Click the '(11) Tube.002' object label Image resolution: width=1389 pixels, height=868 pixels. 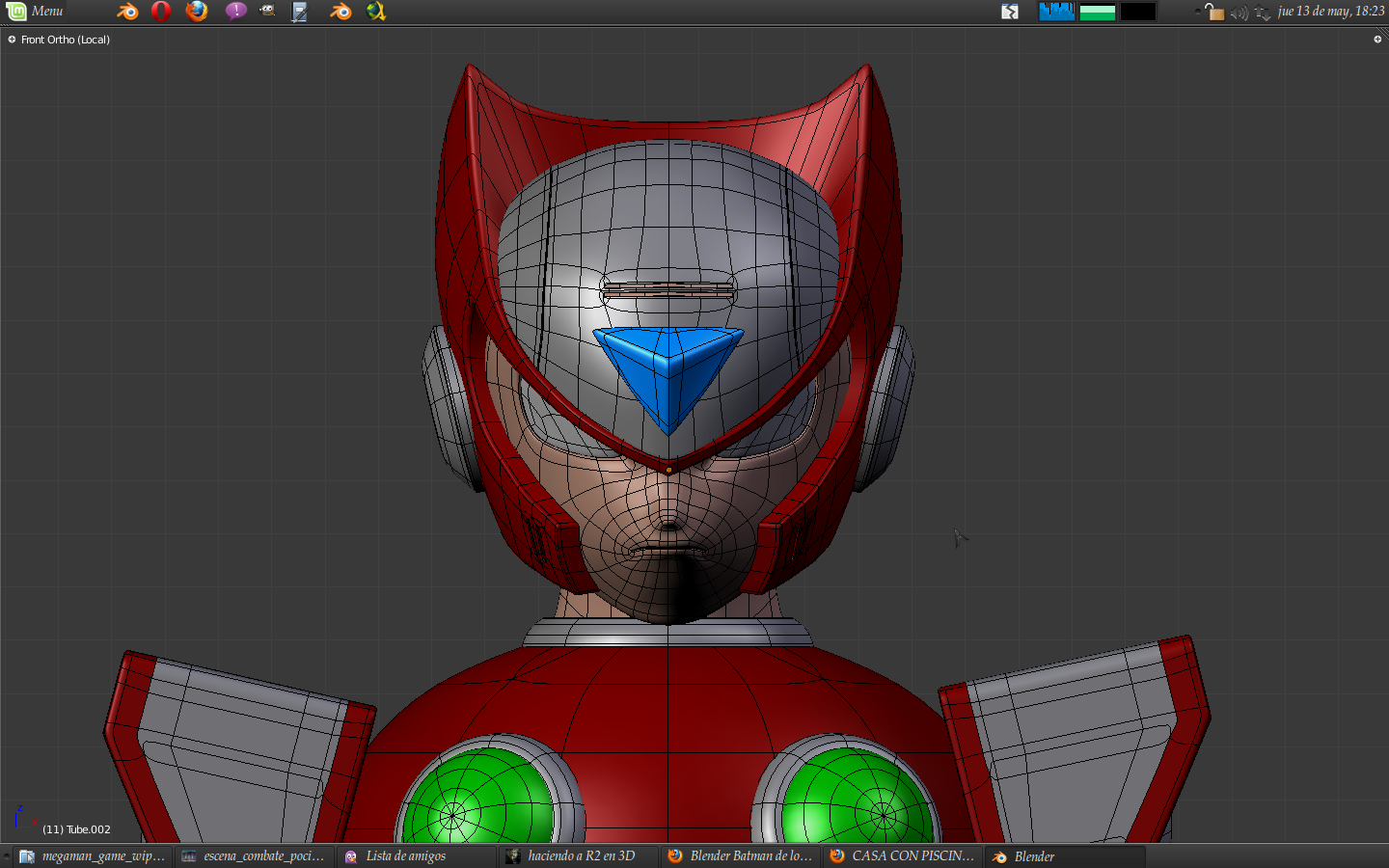pyautogui.click(x=76, y=829)
